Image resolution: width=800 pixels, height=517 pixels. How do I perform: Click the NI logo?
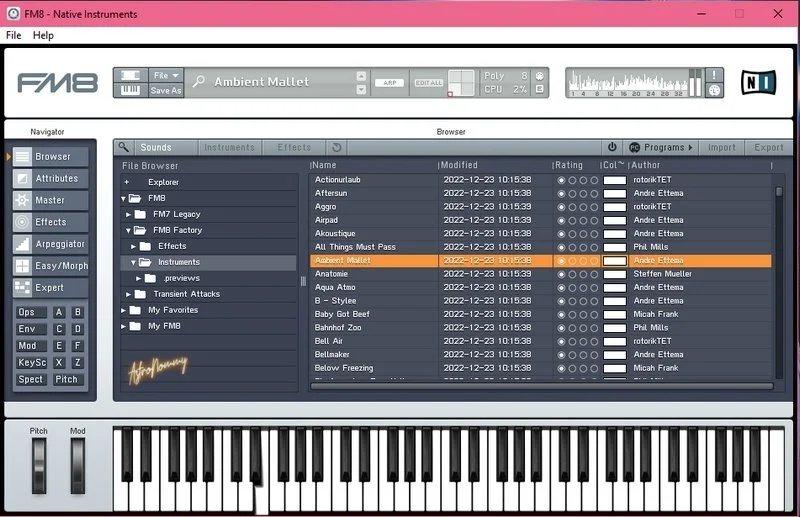pyautogui.click(x=759, y=82)
